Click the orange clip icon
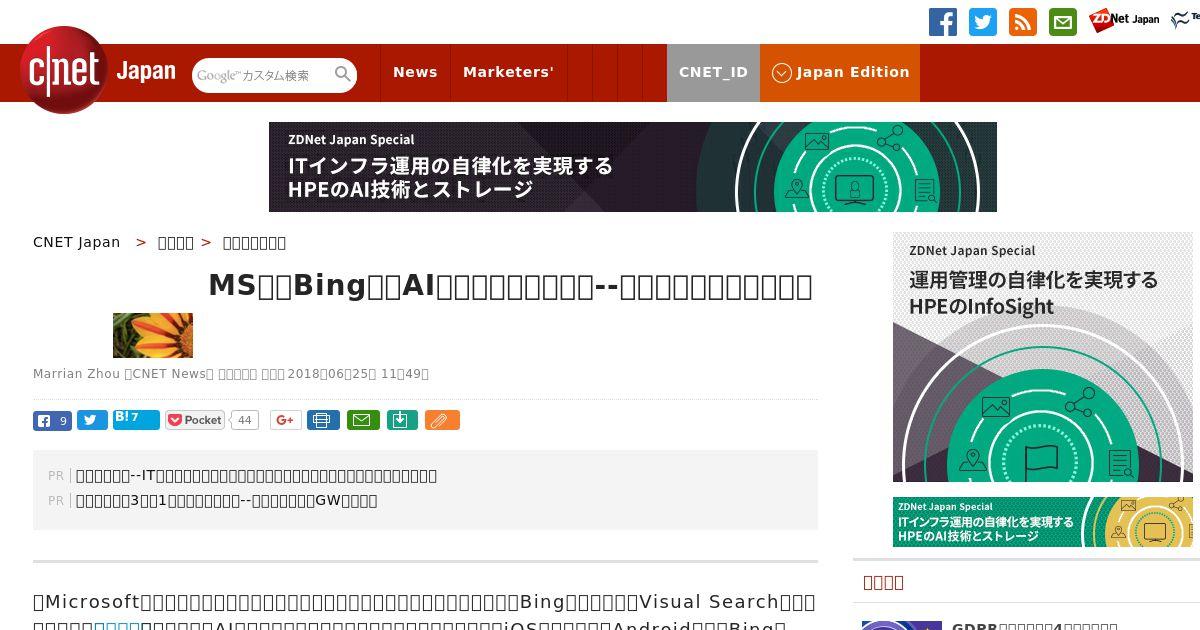1200x630 pixels. coord(442,420)
